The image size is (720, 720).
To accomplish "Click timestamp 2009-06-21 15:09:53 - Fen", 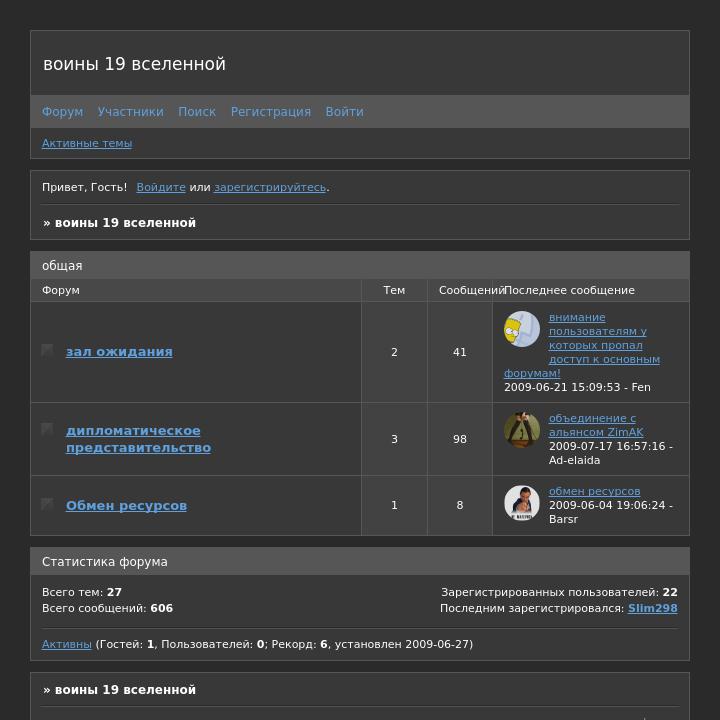I will coord(577,387).
